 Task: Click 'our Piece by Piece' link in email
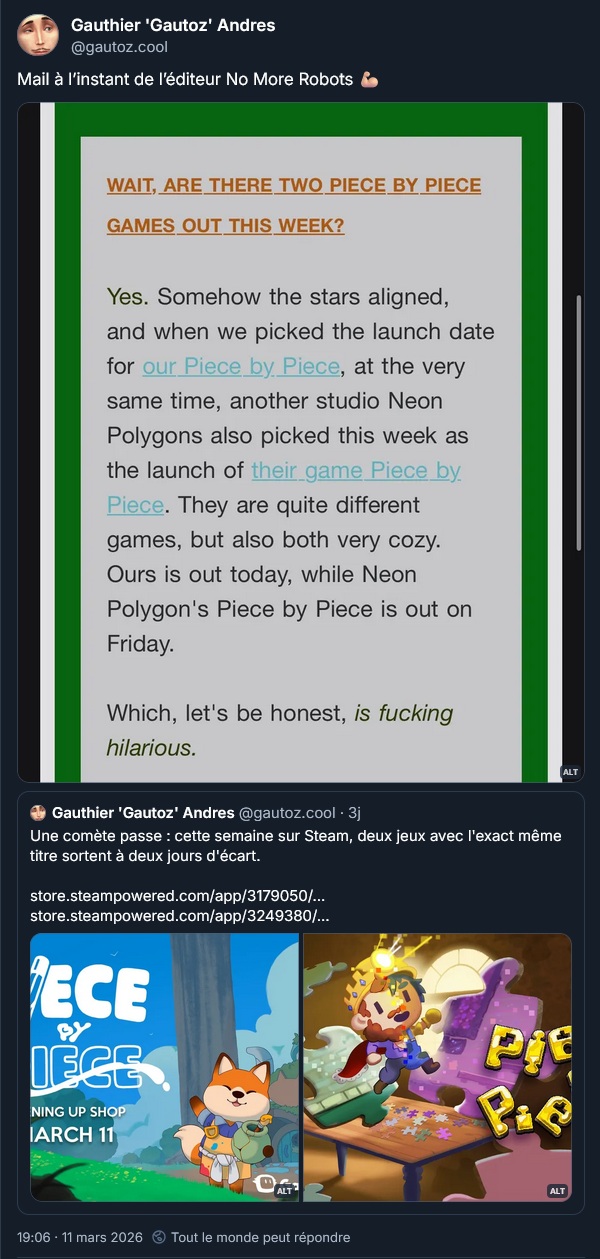tap(241, 366)
